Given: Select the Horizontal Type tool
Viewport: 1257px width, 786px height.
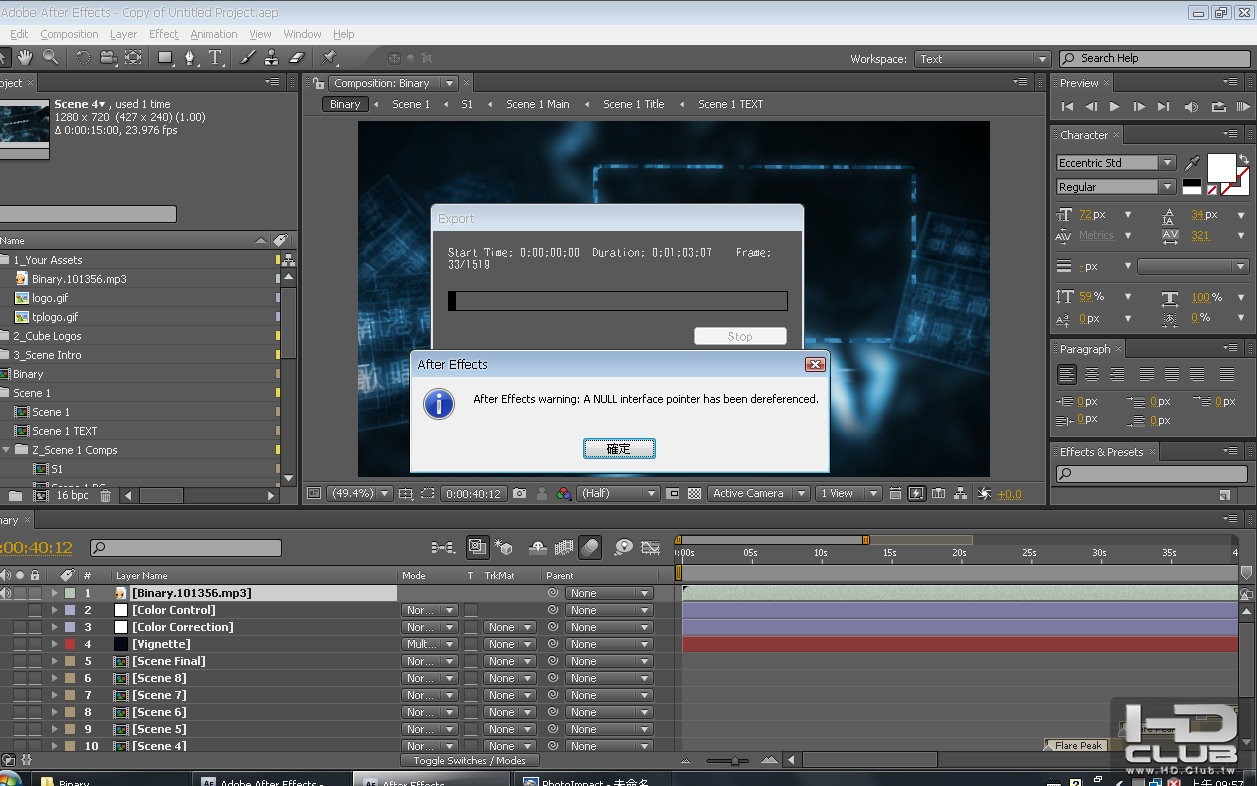Looking at the screenshot, I should pyautogui.click(x=215, y=58).
